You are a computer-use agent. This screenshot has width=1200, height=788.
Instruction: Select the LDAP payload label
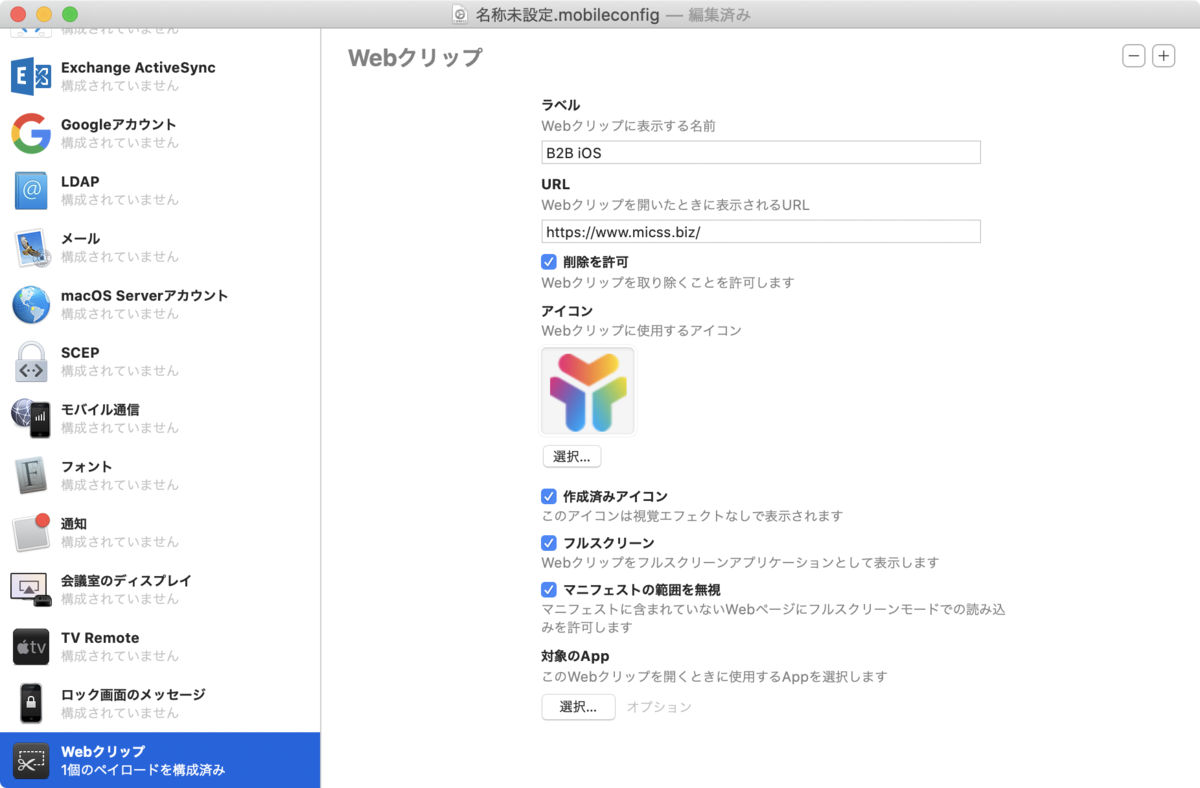point(80,181)
